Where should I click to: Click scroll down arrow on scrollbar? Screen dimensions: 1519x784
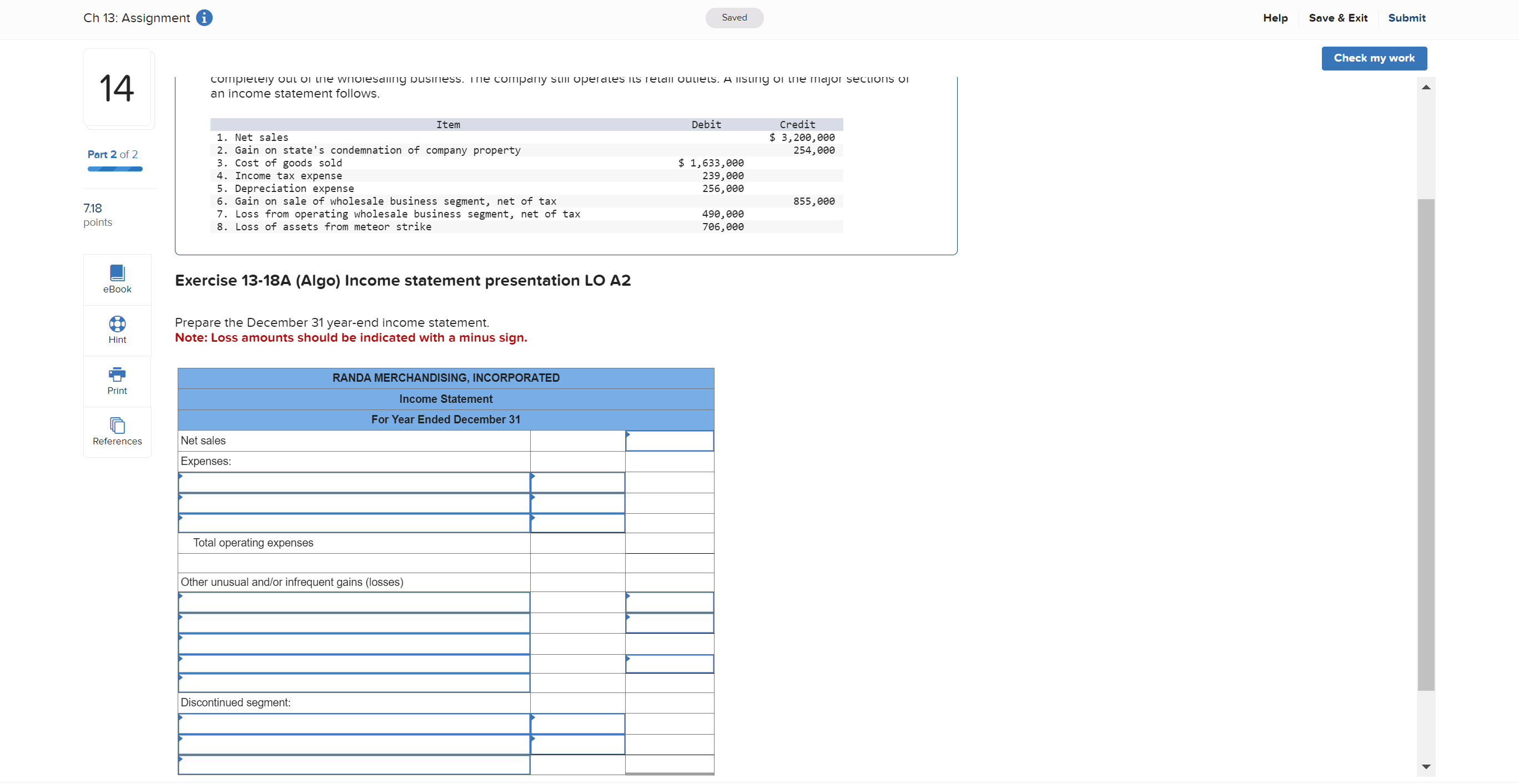tap(1425, 766)
